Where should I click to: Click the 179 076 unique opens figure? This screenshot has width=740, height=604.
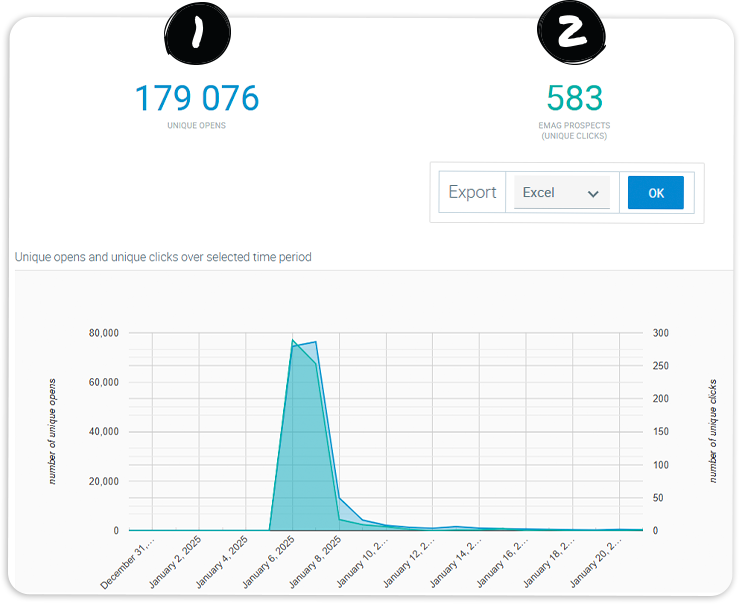(197, 98)
